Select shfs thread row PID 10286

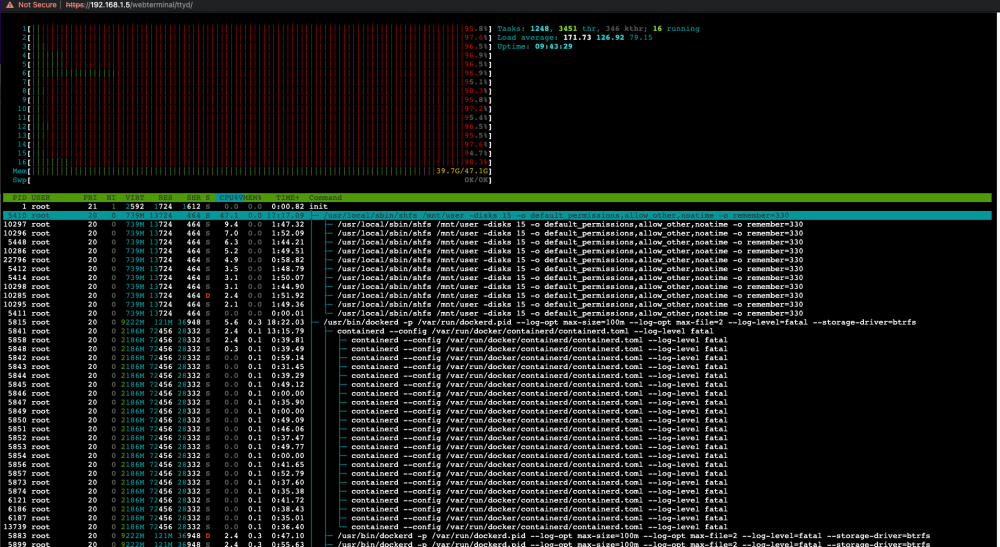point(497,251)
